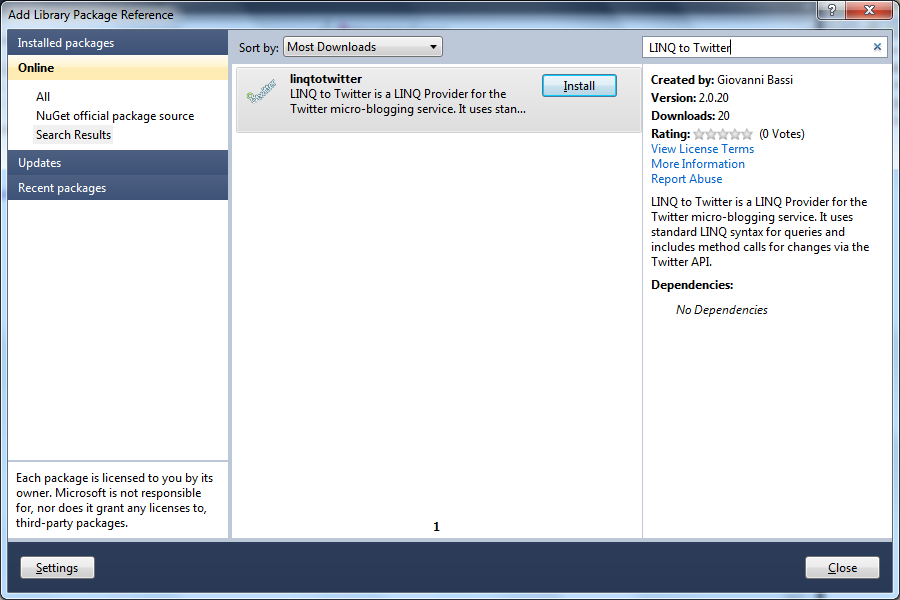
Task: Click the Version 2.0.20 text
Action: point(689,98)
